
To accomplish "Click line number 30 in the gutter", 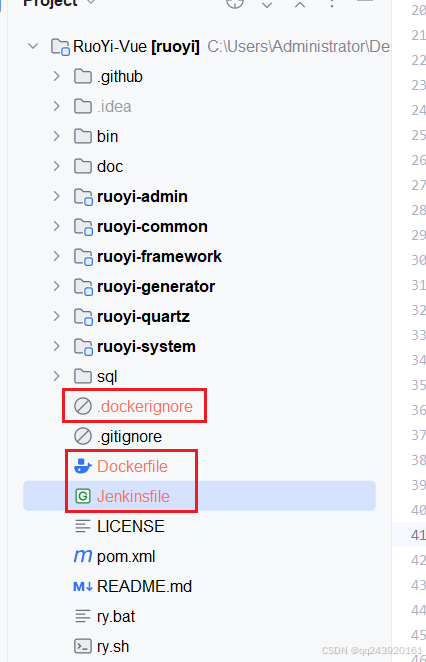I will [418, 260].
